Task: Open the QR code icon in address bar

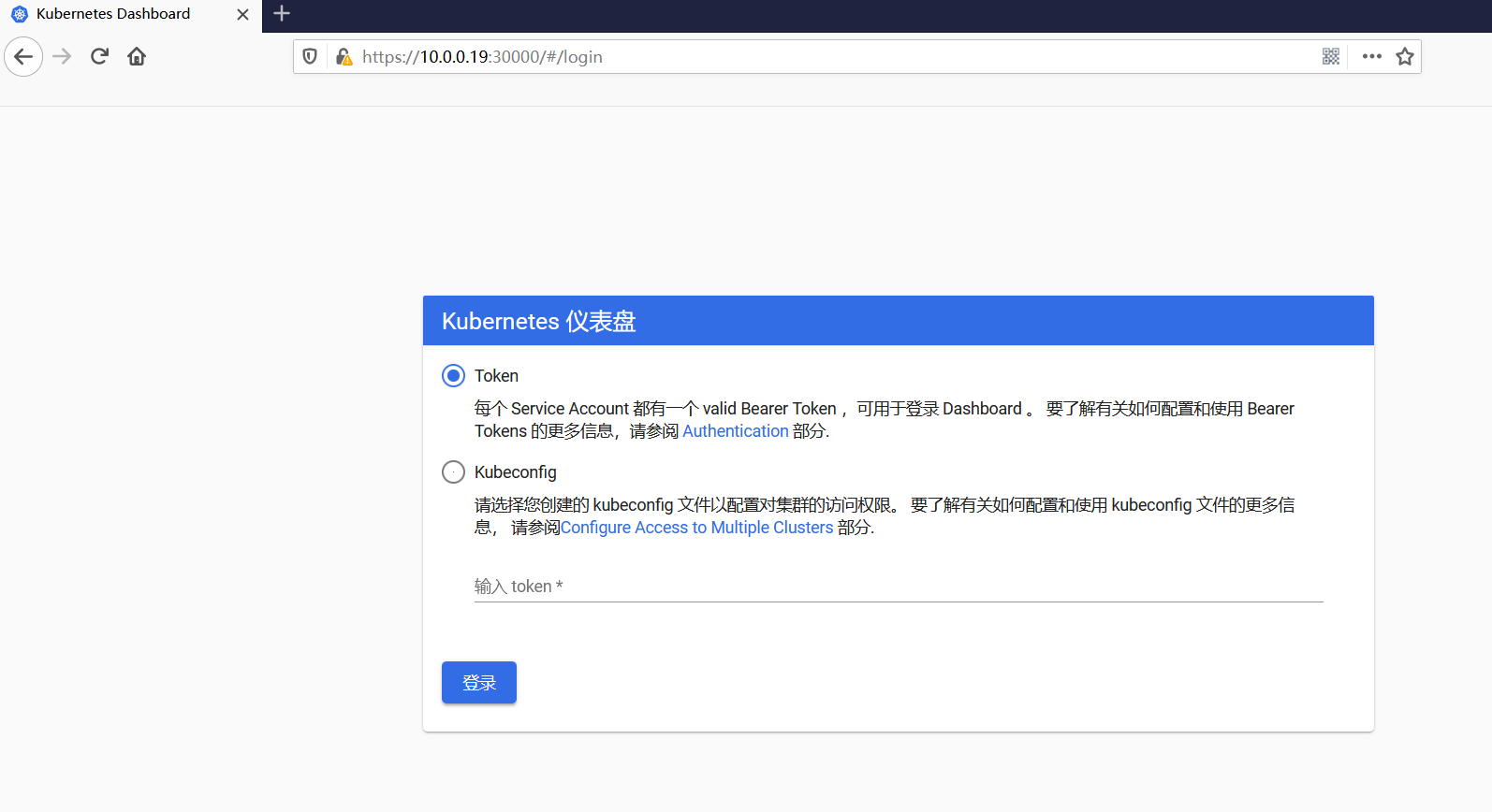Action: tap(1331, 57)
